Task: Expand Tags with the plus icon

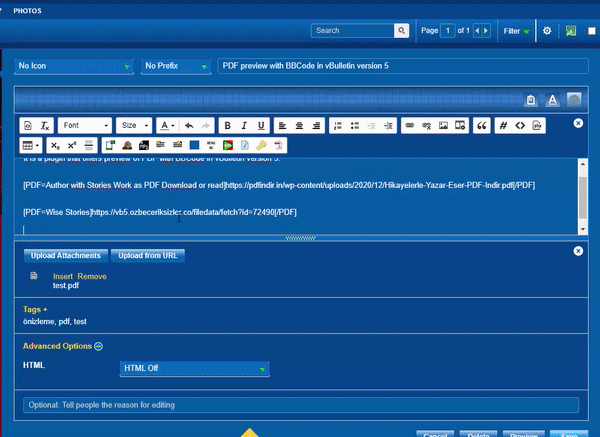Action: (45, 309)
